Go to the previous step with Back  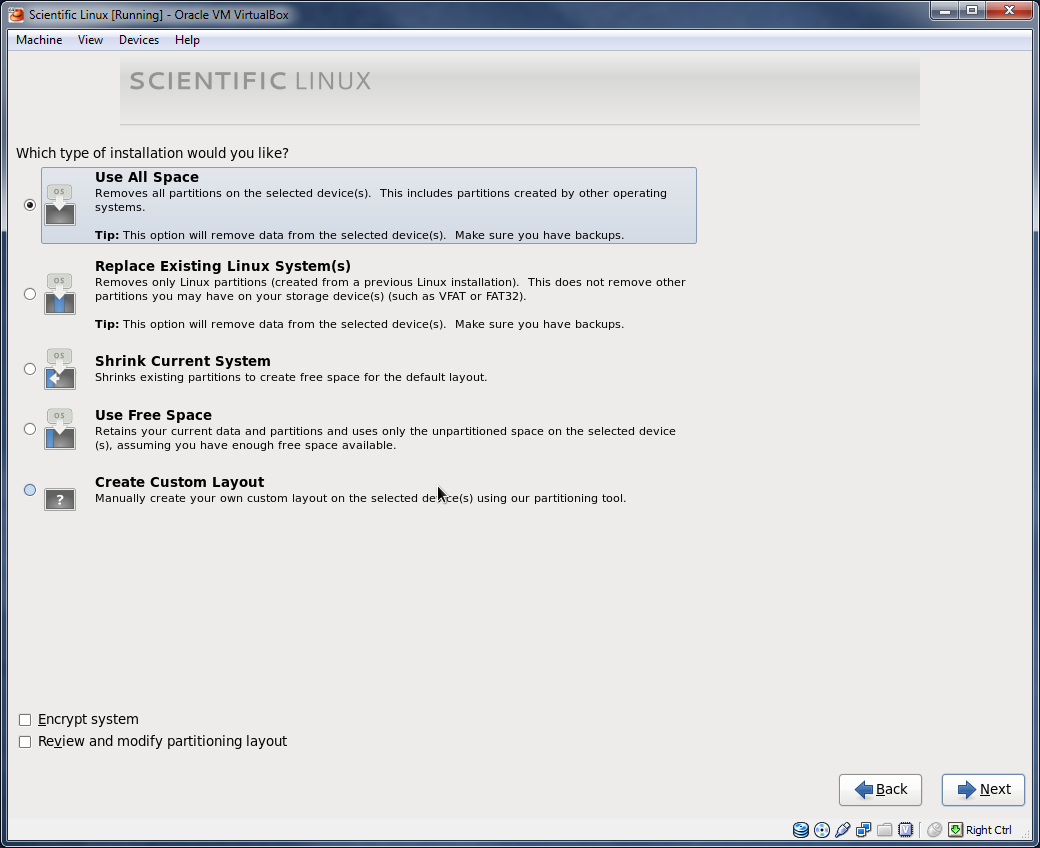(x=880, y=790)
